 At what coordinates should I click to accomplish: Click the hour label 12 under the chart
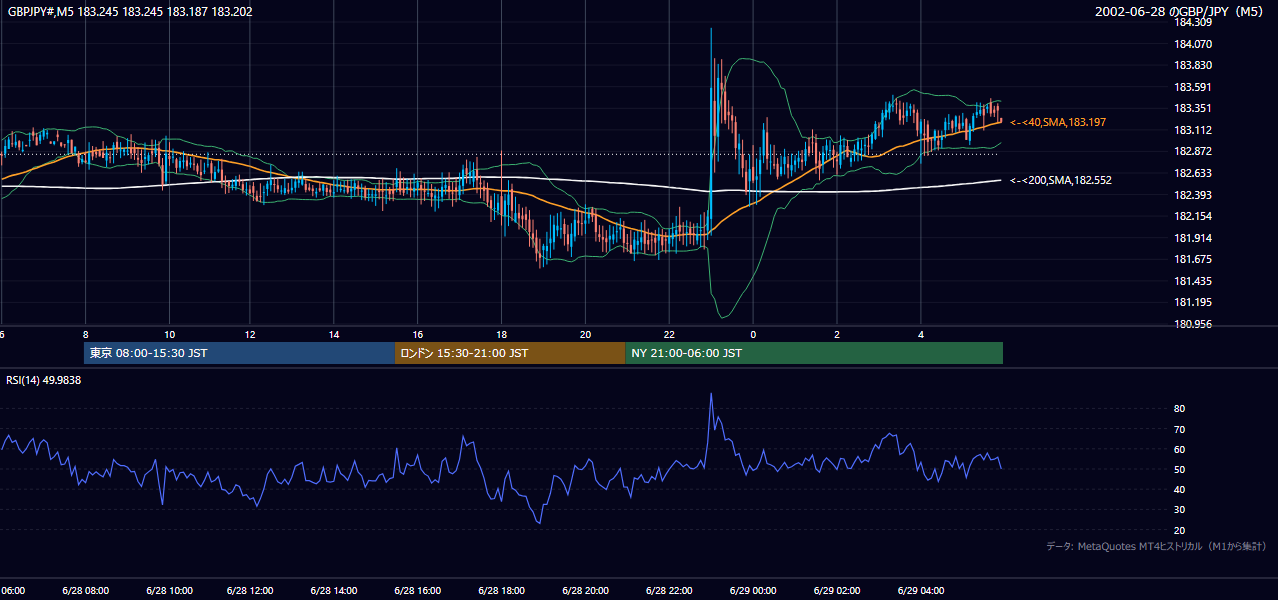[252, 335]
